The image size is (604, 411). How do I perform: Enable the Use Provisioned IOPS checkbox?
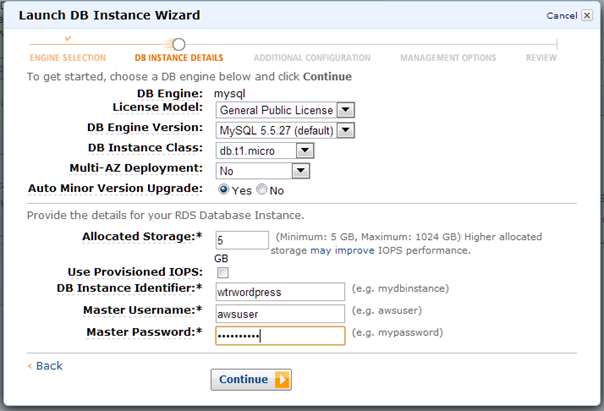pos(223,273)
